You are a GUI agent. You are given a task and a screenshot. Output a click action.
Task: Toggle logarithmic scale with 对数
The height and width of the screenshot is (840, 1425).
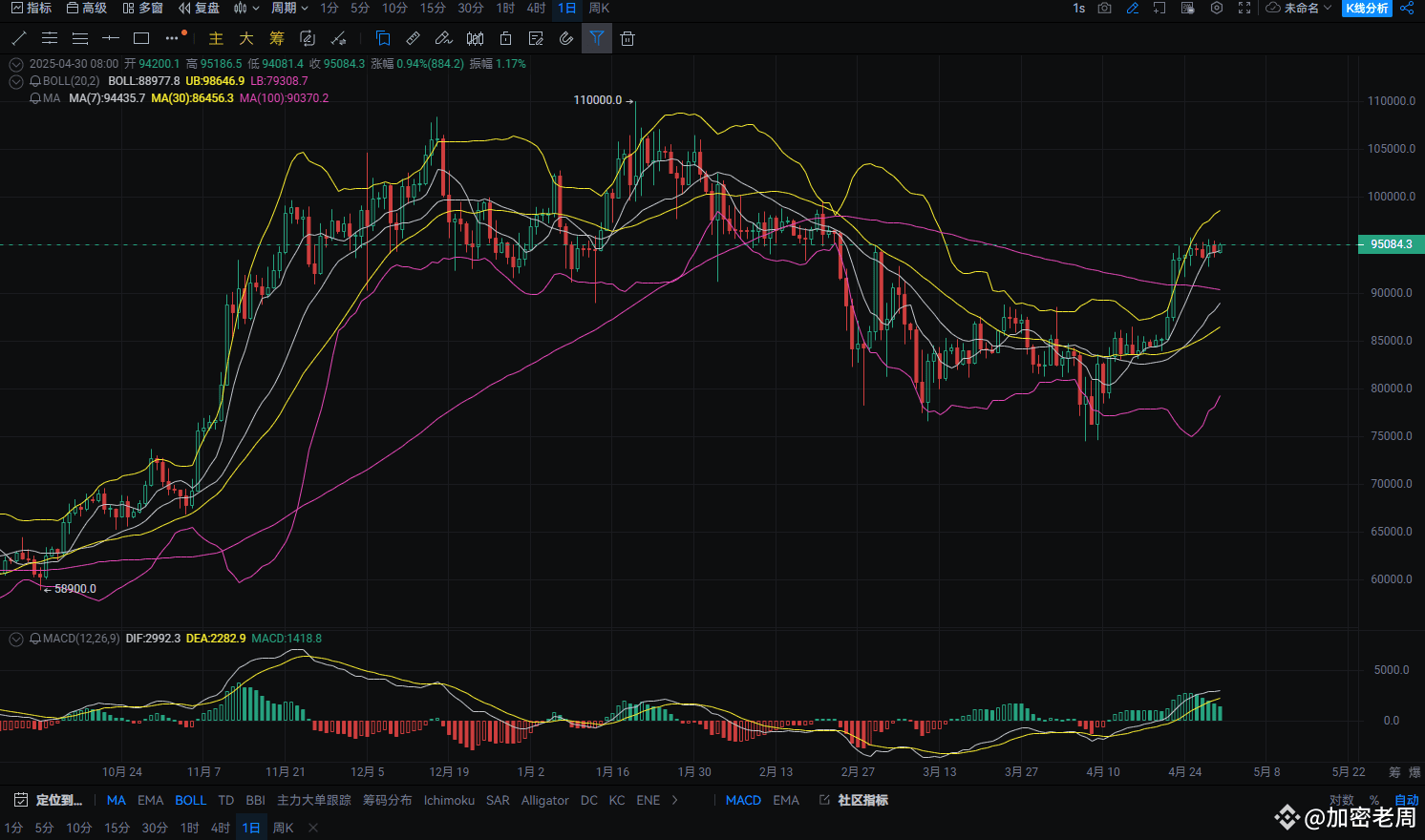coord(1342,801)
